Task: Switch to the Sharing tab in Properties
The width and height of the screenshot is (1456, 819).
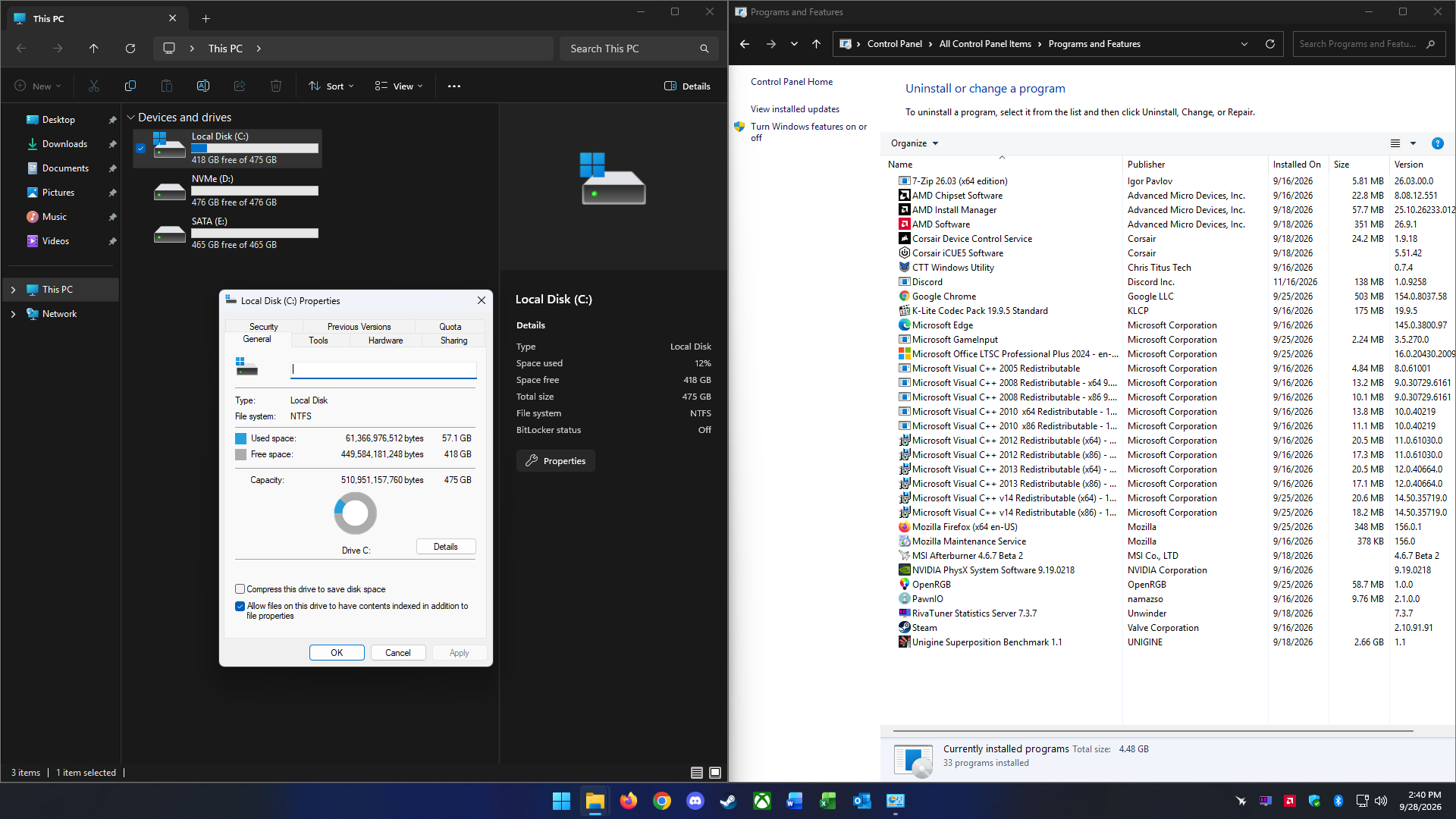Action: (454, 340)
